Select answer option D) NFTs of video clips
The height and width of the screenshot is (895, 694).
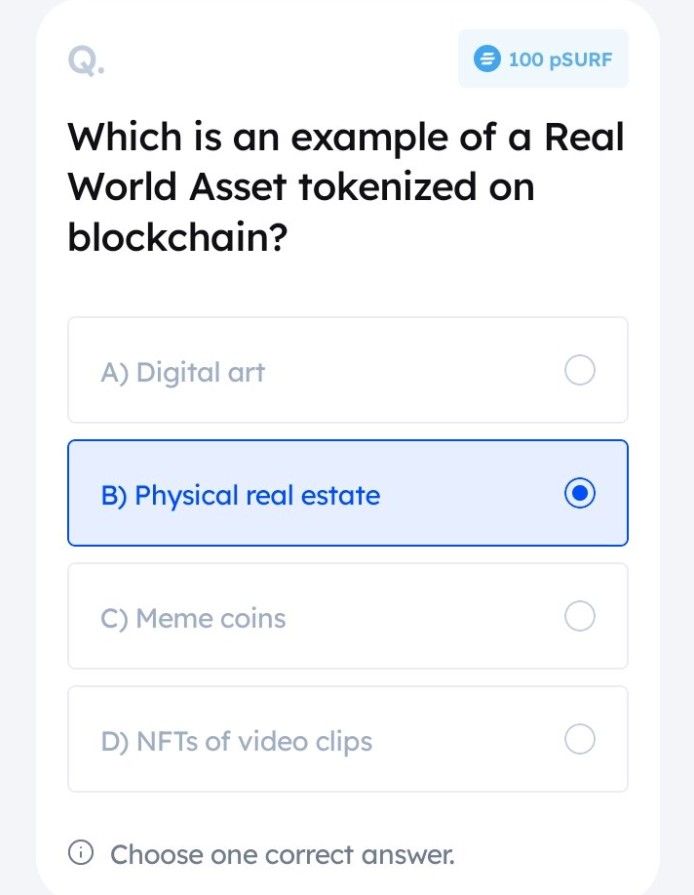[x=347, y=739]
